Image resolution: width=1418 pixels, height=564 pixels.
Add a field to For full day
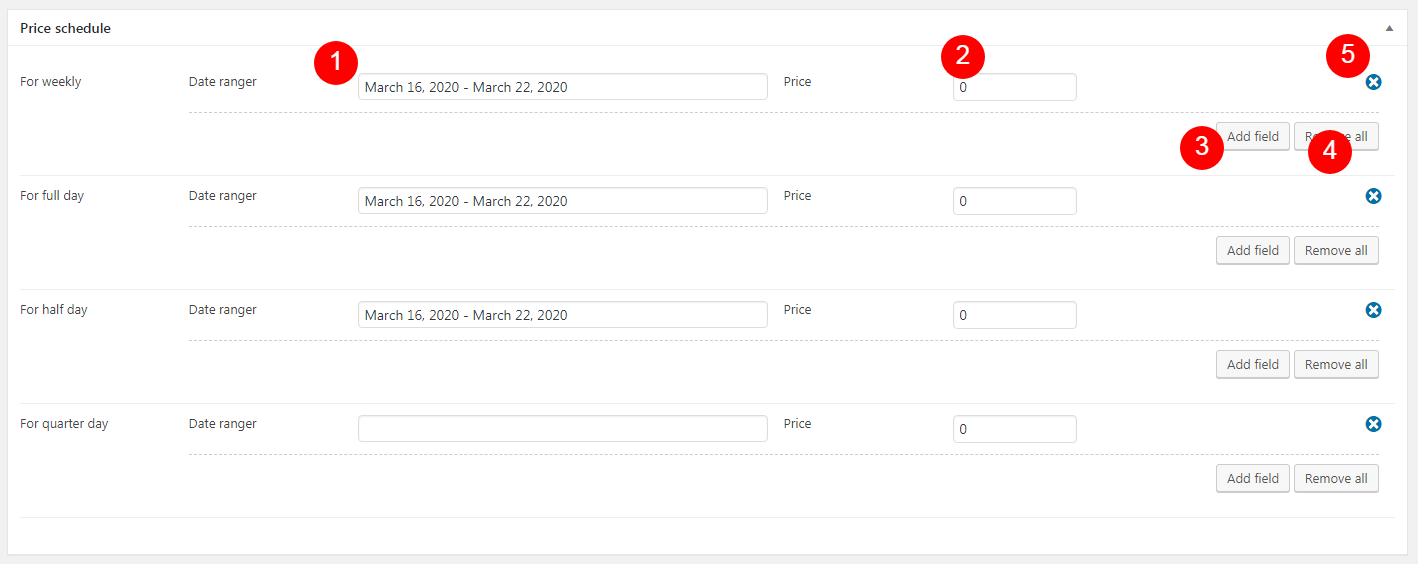(1252, 251)
